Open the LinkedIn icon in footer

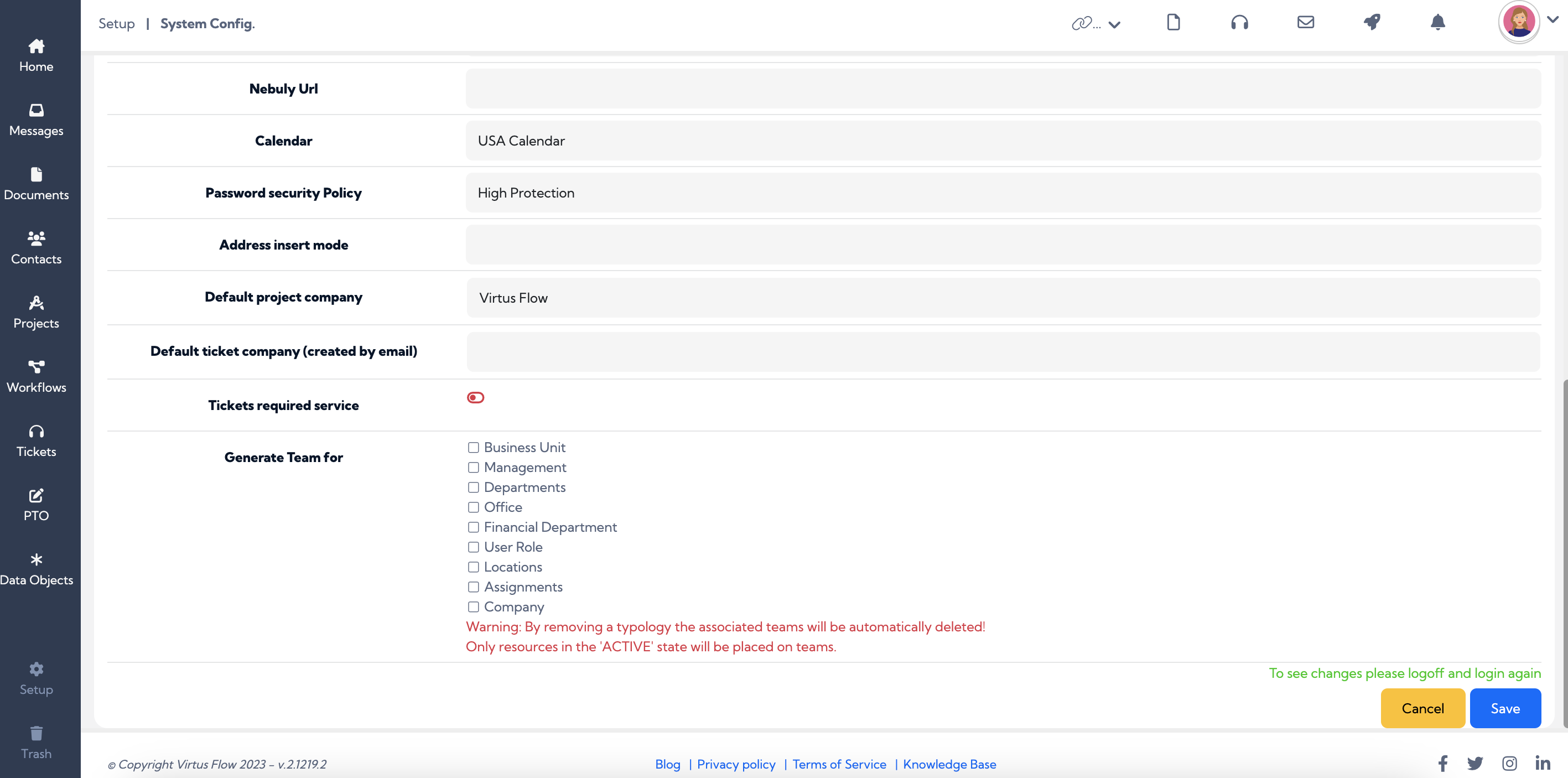coord(1542,763)
